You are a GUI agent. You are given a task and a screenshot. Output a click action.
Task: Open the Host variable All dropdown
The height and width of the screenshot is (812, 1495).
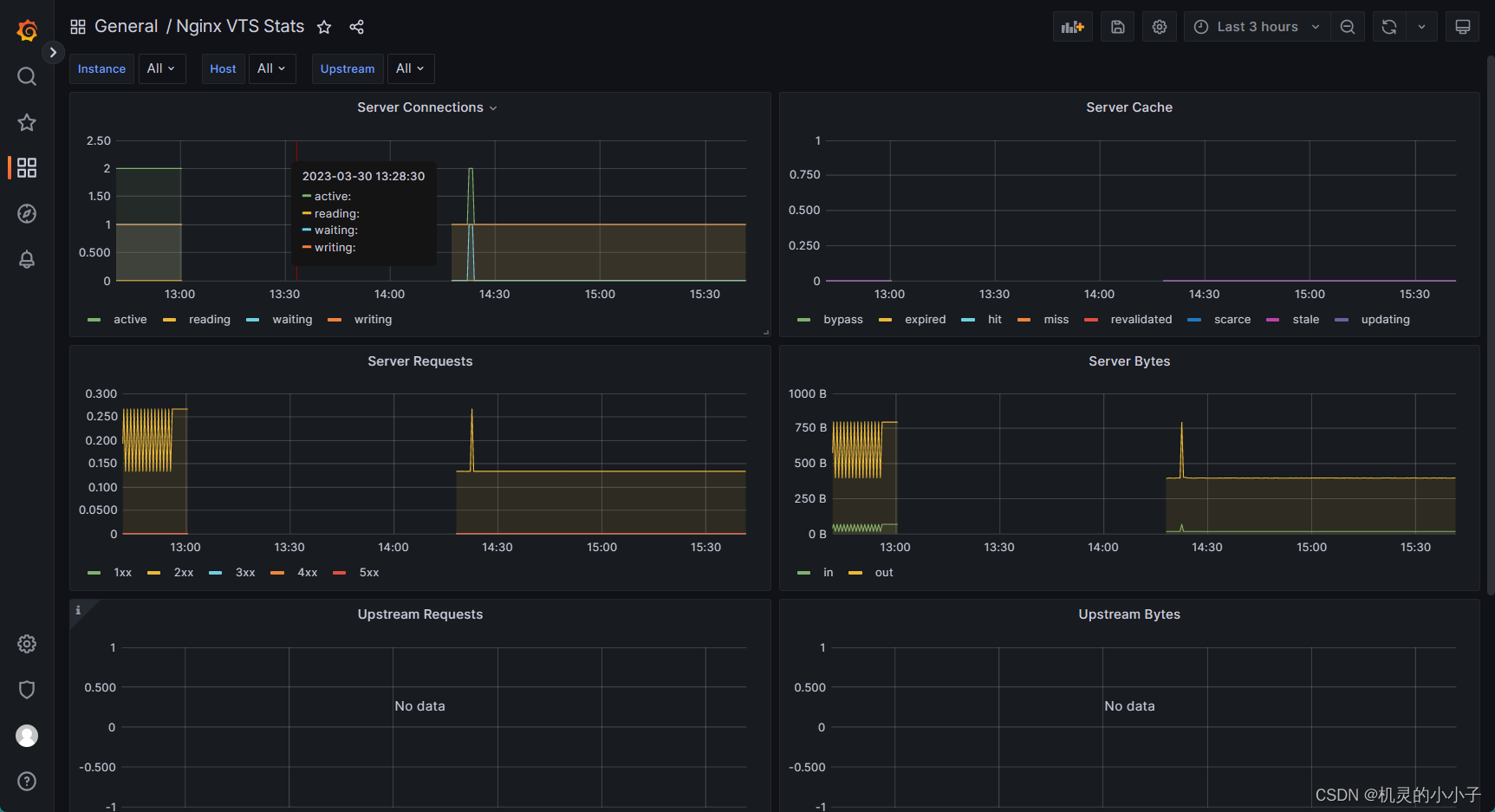[x=272, y=68]
